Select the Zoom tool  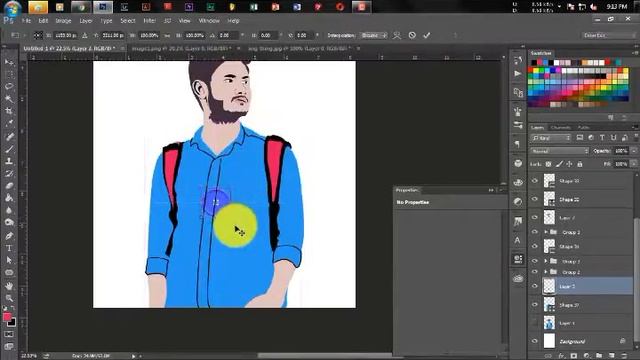click(x=9, y=298)
